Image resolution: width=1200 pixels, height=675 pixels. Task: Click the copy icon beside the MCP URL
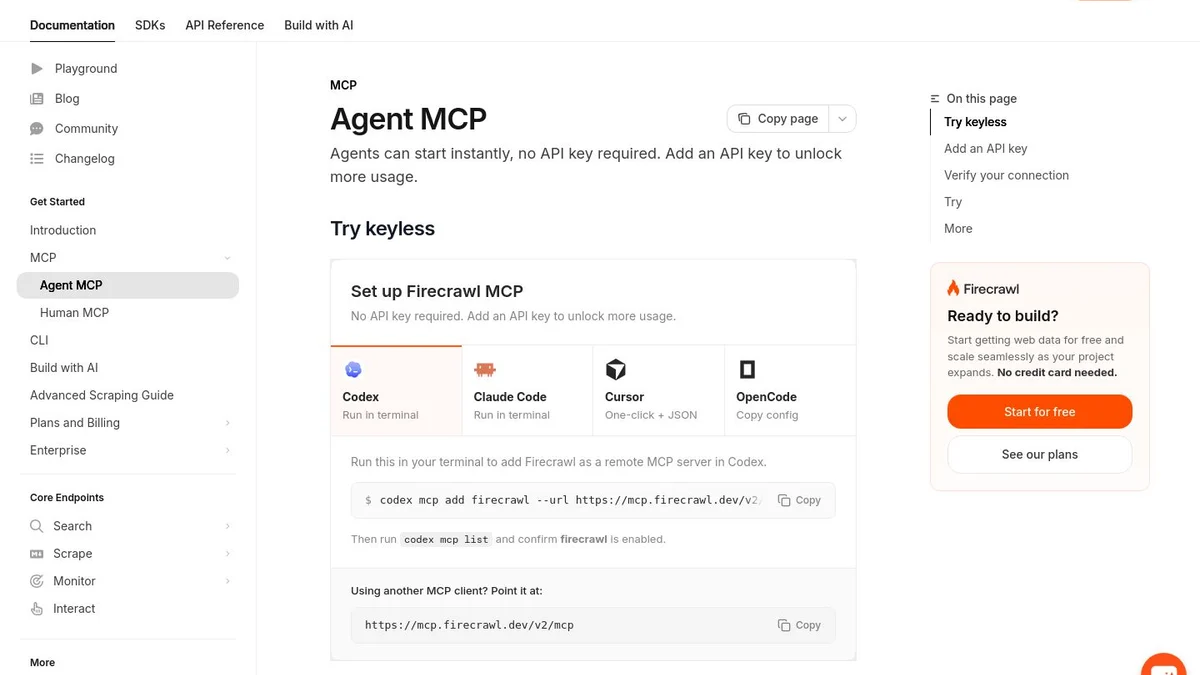pyautogui.click(x=784, y=625)
